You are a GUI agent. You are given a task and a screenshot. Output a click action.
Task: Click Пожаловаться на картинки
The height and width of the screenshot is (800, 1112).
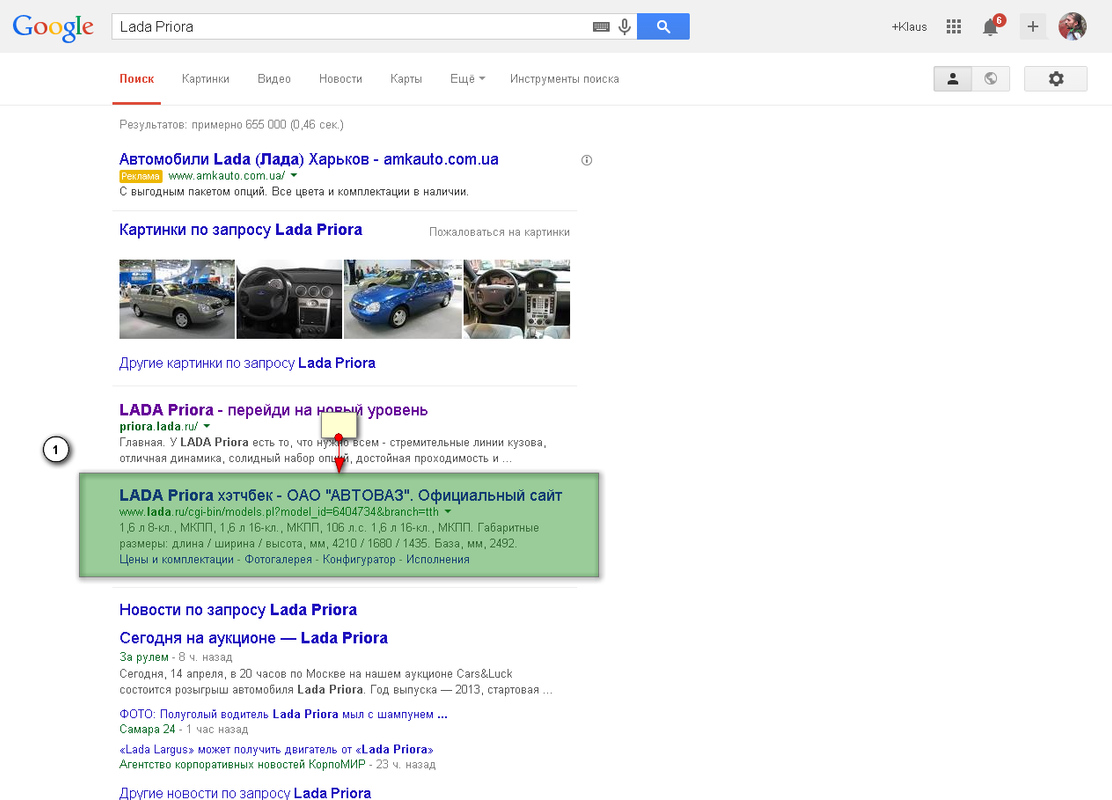click(499, 232)
